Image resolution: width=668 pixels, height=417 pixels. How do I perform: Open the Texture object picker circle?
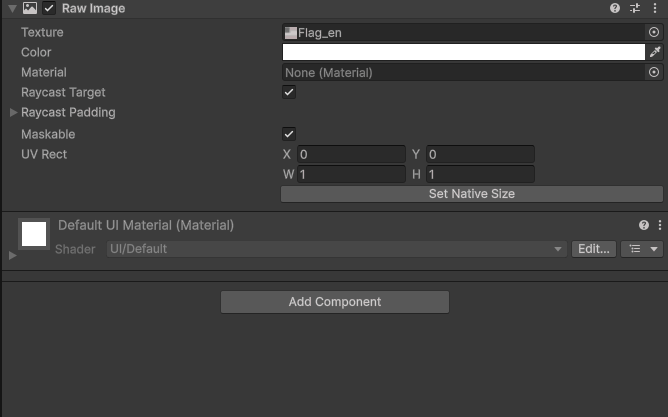(654, 32)
